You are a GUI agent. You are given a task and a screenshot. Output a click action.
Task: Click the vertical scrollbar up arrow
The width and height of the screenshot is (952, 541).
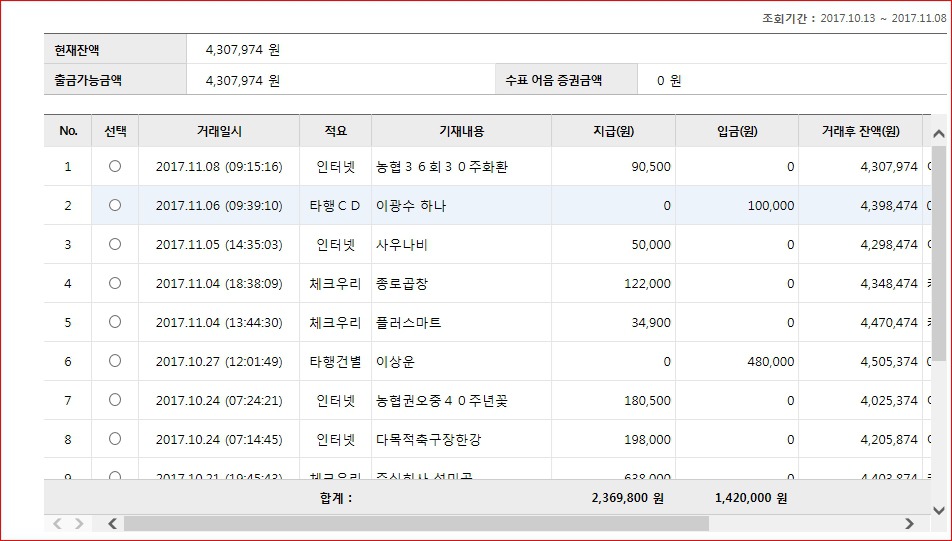click(x=939, y=134)
